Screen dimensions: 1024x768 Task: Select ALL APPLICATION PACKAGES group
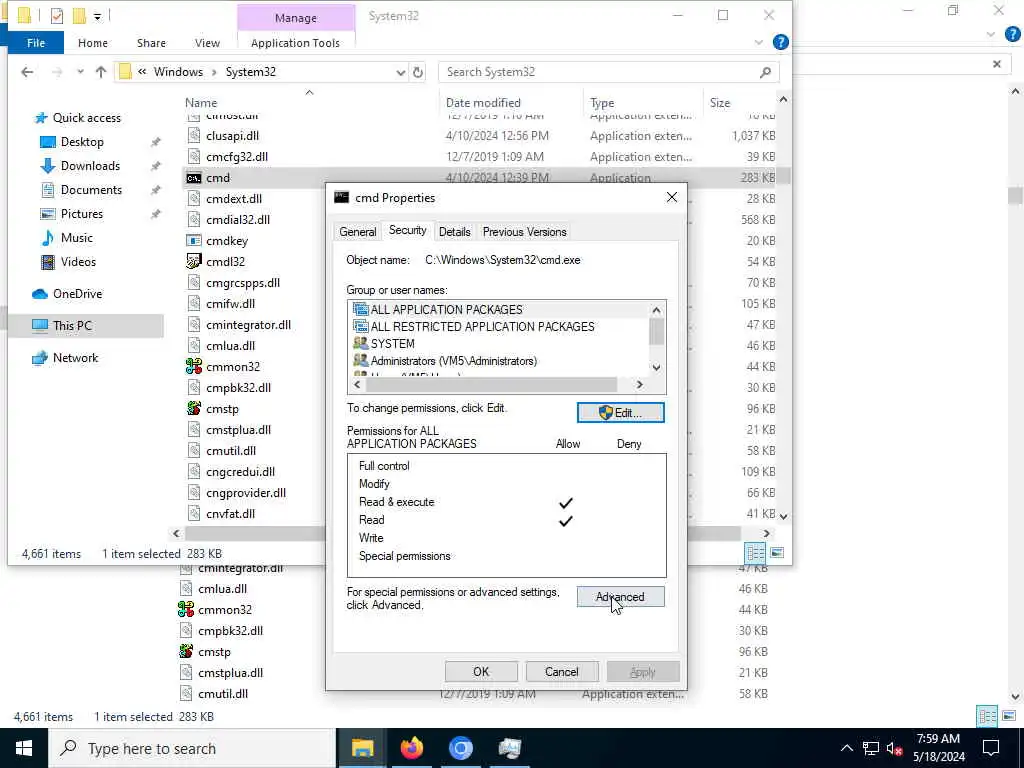point(447,310)
